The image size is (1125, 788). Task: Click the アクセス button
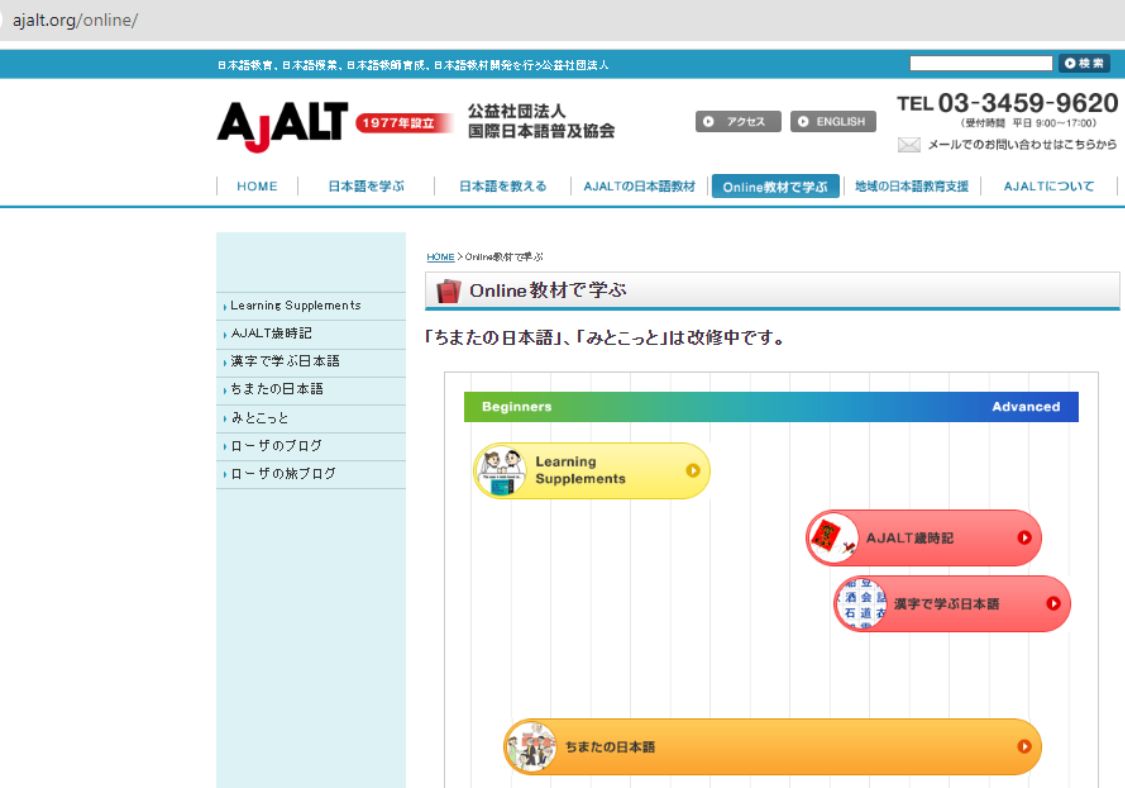(738, 121)
